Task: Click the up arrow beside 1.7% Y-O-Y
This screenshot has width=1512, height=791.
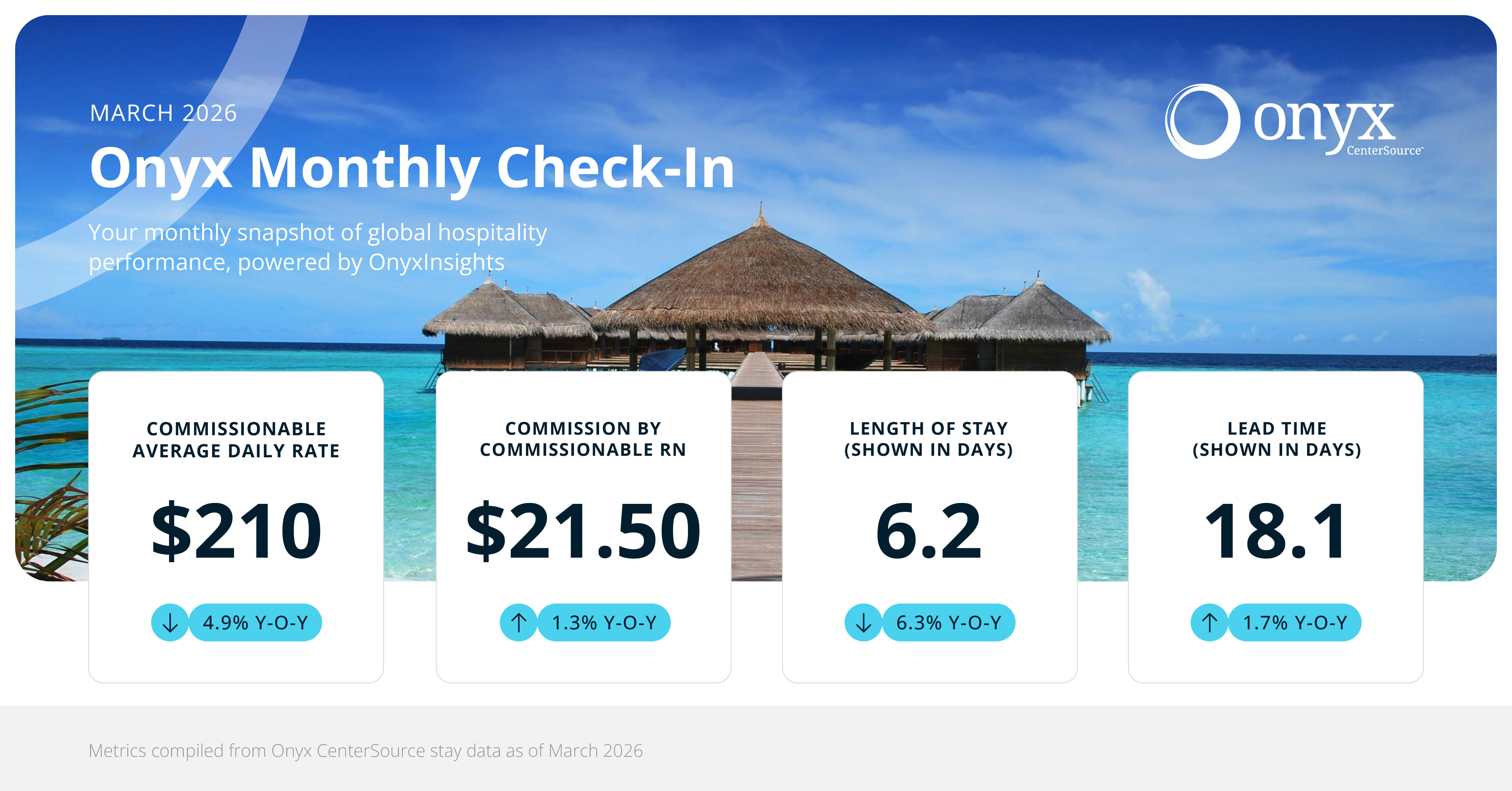Action: (x=1209, y=623)
